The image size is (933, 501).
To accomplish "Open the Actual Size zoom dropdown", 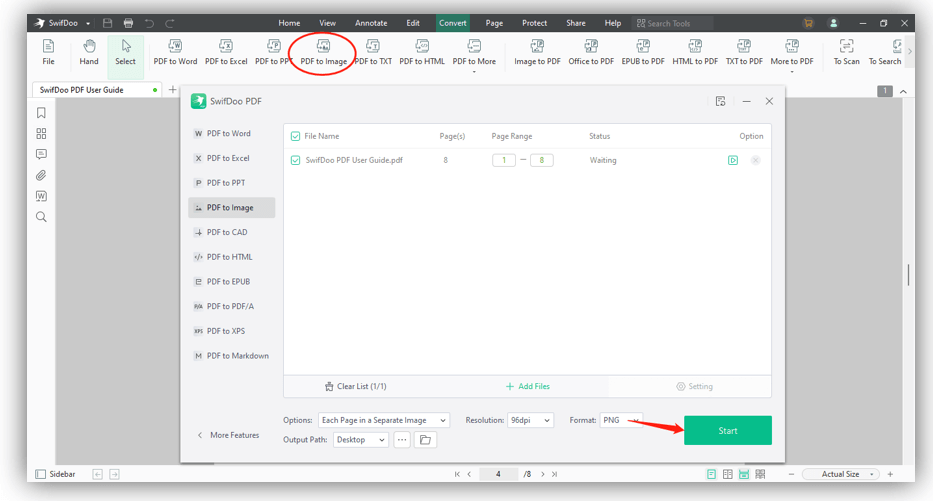I will point(841,474).
